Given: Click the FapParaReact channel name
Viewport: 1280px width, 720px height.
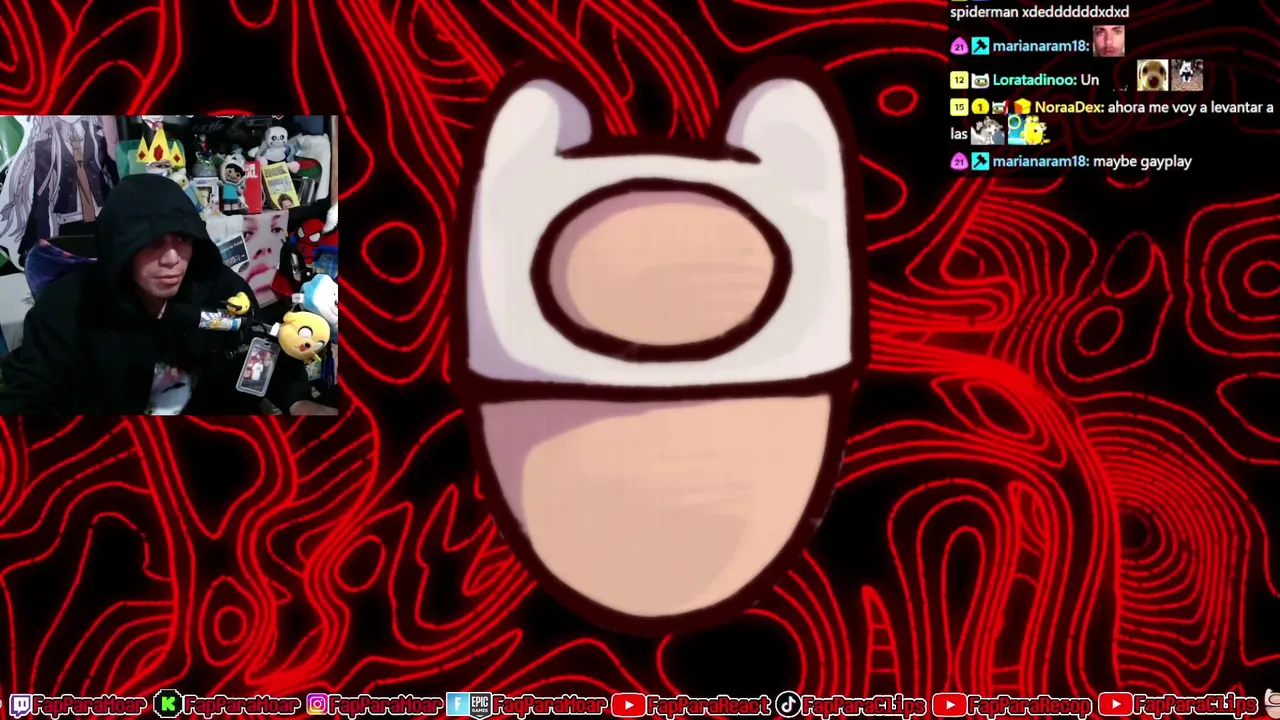Looking at the screenshot, I should 709,705.
